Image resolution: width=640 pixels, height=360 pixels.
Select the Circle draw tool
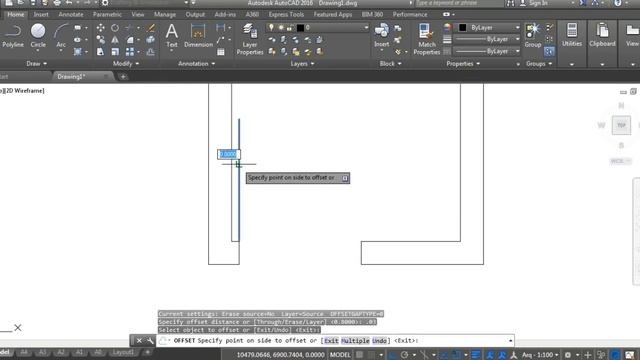[x=38, y=36]
